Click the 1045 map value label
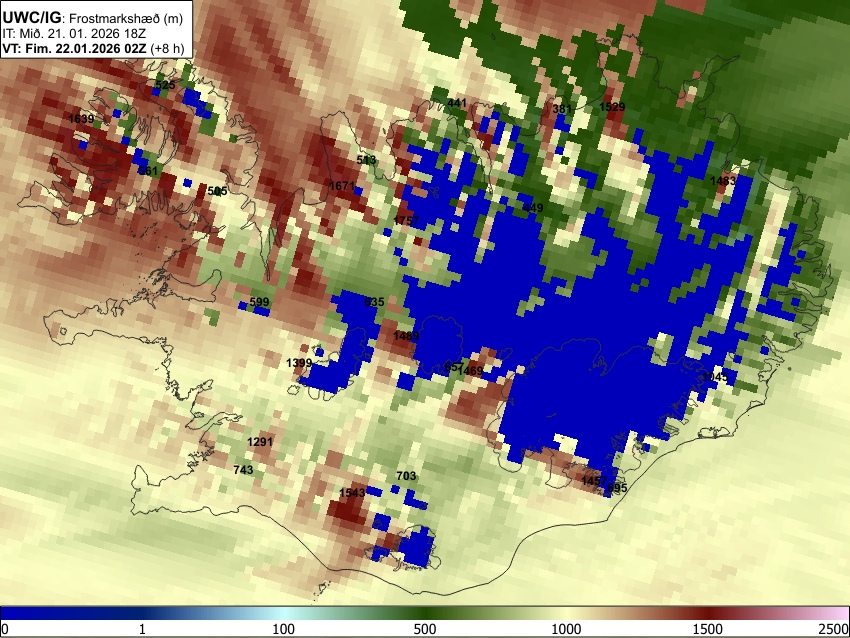The image size is (850, 638). tap(715, 376)
